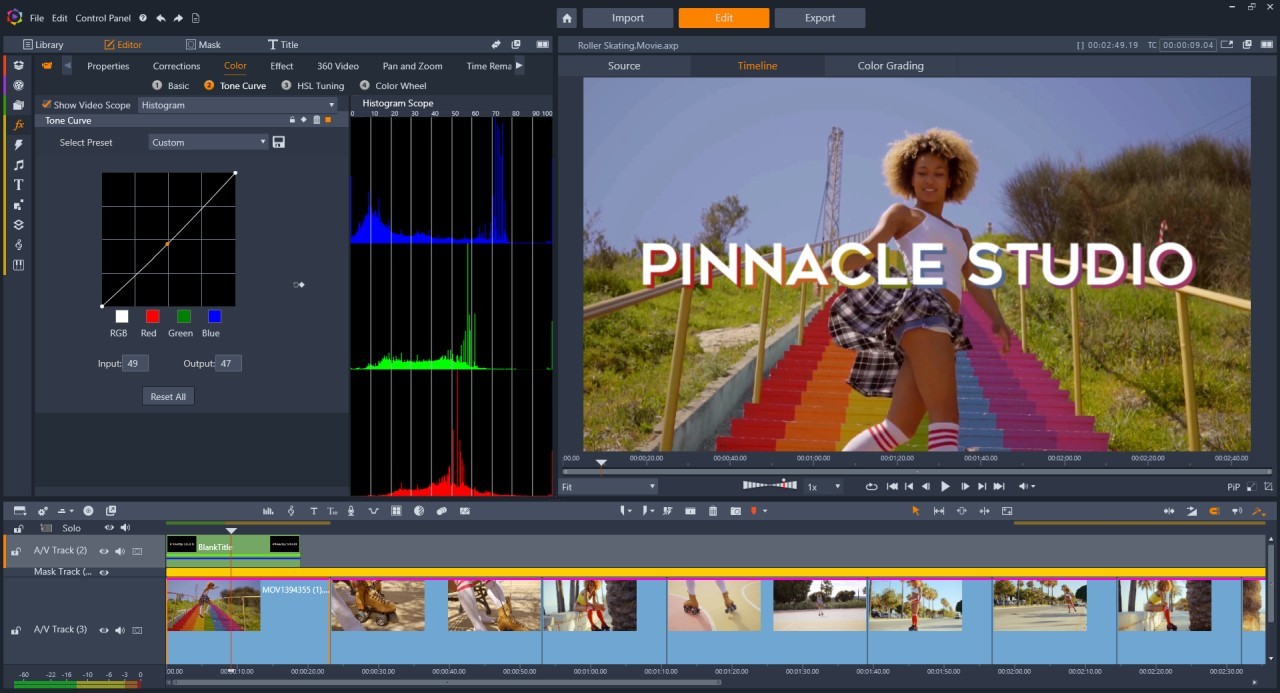Click the Reset All button
1280x693 pixels.
point(167,396)
